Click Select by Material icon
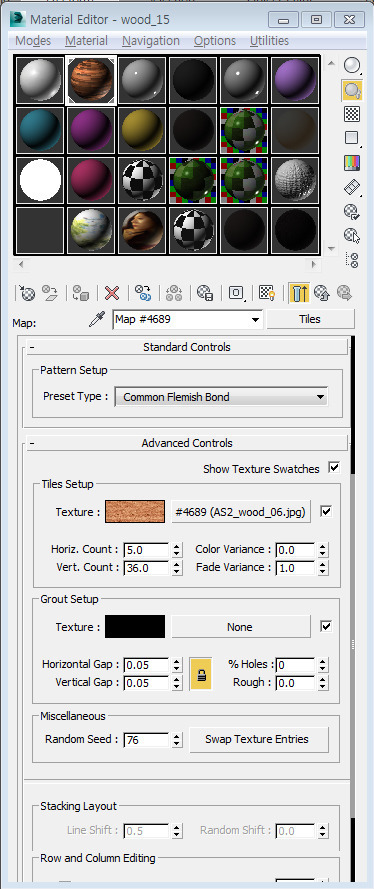The image size is (374, 889). pyautogui.click(x=352, y=235)
